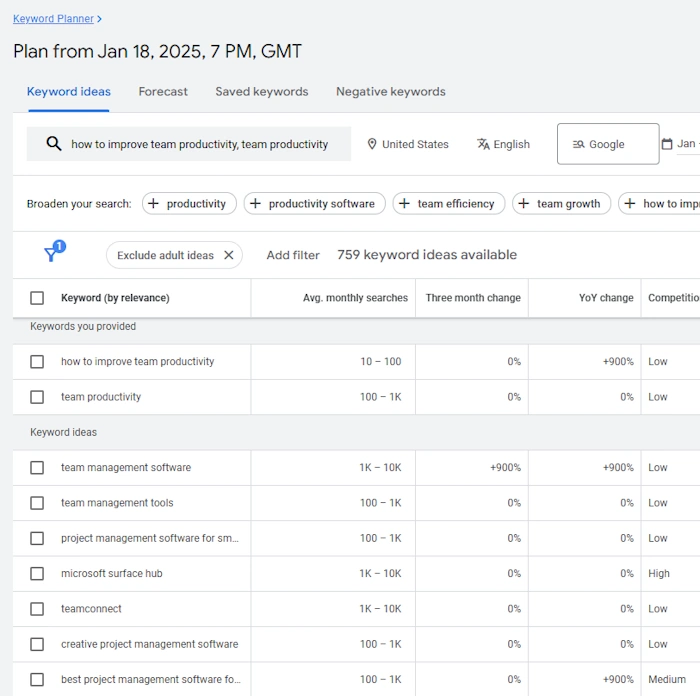Add 'team efficiency' to broaden search
Viewport: 700px width, 696px height.
point(449,204)
